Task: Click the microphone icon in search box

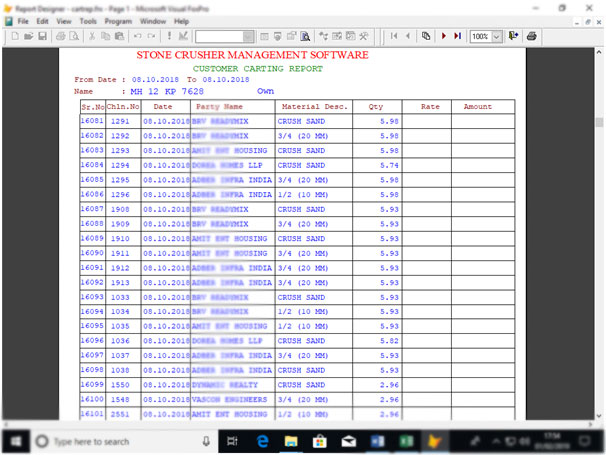Action: click(x=206, y=441)
